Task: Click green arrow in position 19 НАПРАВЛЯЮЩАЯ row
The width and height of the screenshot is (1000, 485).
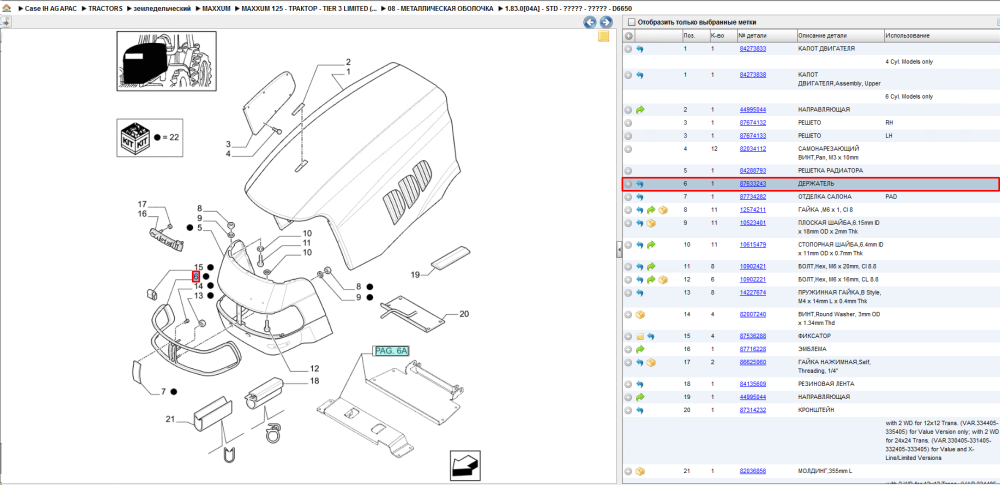Action: (640, 397)
